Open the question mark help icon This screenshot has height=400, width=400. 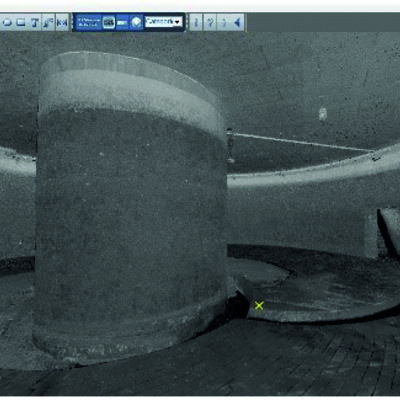(x=210, y=22)
